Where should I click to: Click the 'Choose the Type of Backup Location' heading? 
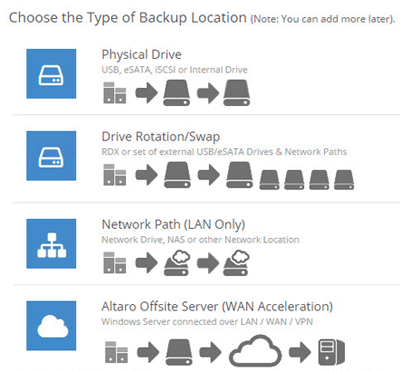[128, 18]
